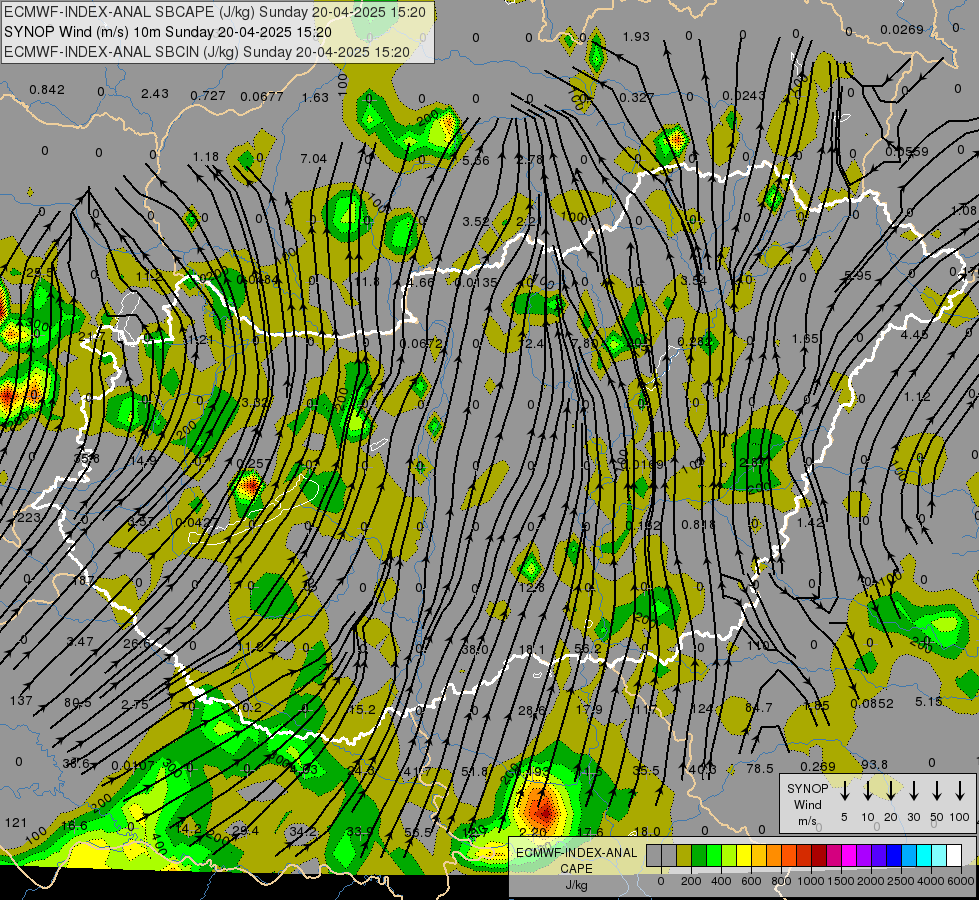Click the 2500 tick label in legend
Screen dimensions: 979x900
point(901,881)
